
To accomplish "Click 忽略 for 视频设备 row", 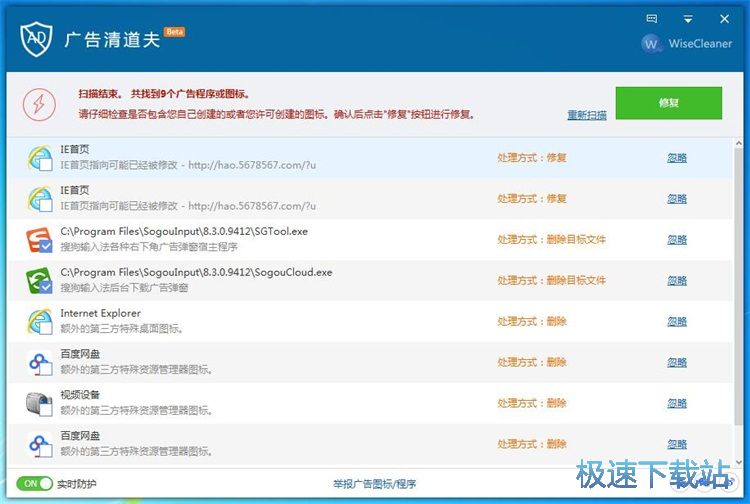I will [677, 403].
